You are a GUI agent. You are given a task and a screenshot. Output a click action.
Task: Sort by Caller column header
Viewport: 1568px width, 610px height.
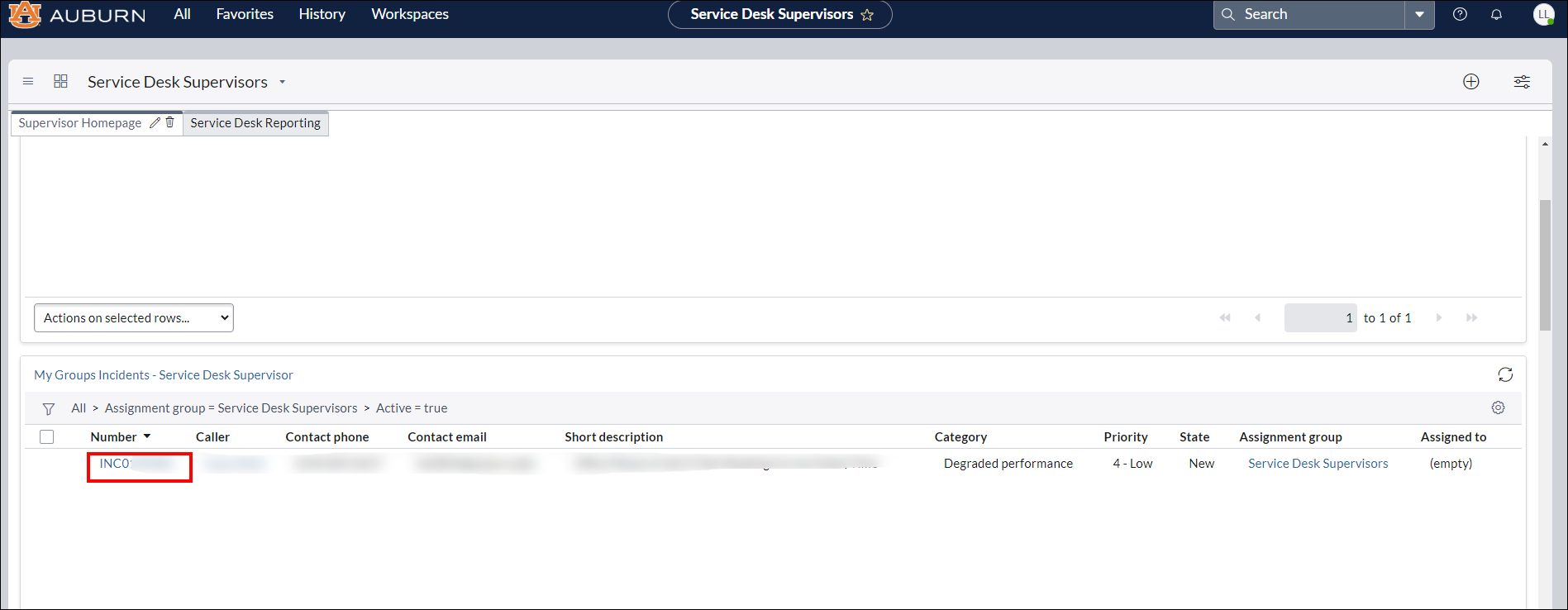pos(212,437)
